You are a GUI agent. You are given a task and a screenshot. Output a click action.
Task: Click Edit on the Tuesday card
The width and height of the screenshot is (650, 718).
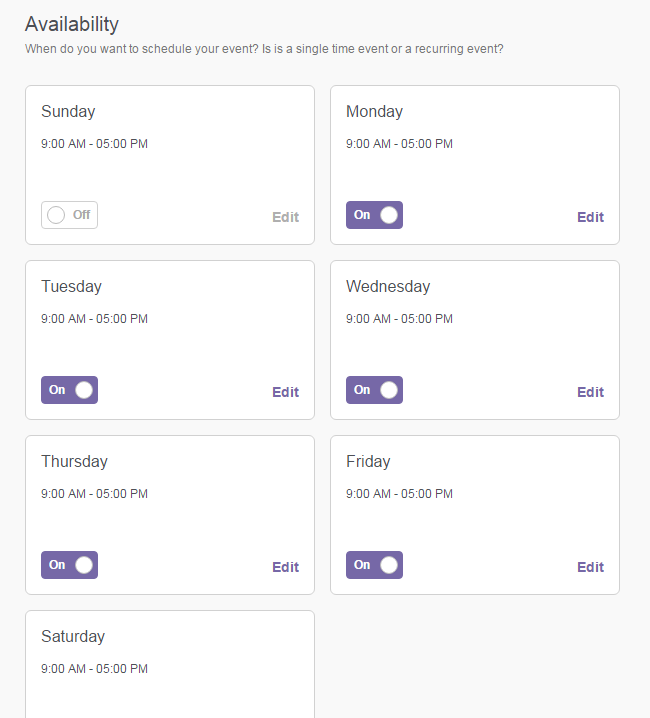(x=285, y=392)
